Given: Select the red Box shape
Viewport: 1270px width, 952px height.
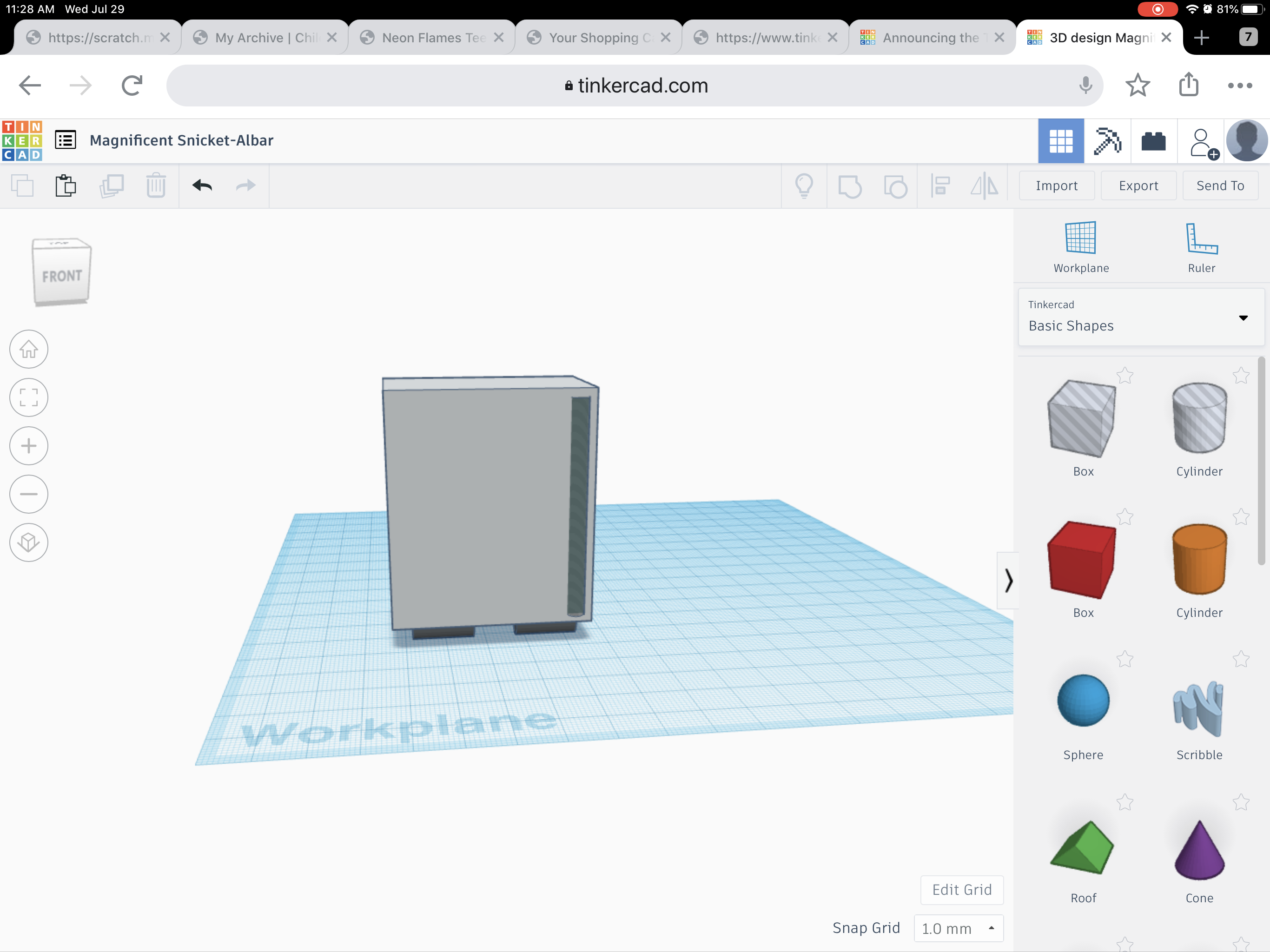Looking at the screenshot, I should (1082, 560).
